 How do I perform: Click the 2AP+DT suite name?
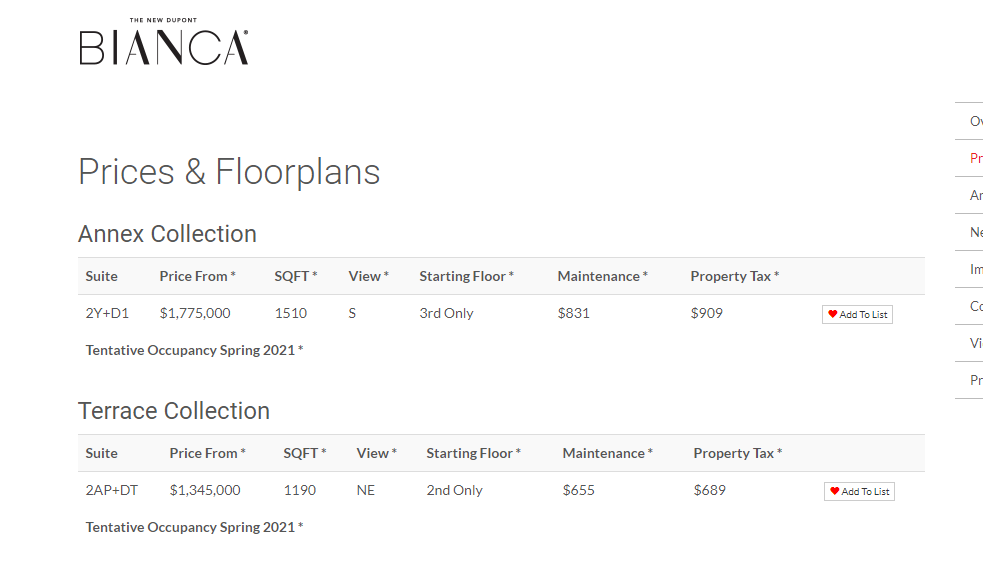pyautogui.click(x=112, y=490)
